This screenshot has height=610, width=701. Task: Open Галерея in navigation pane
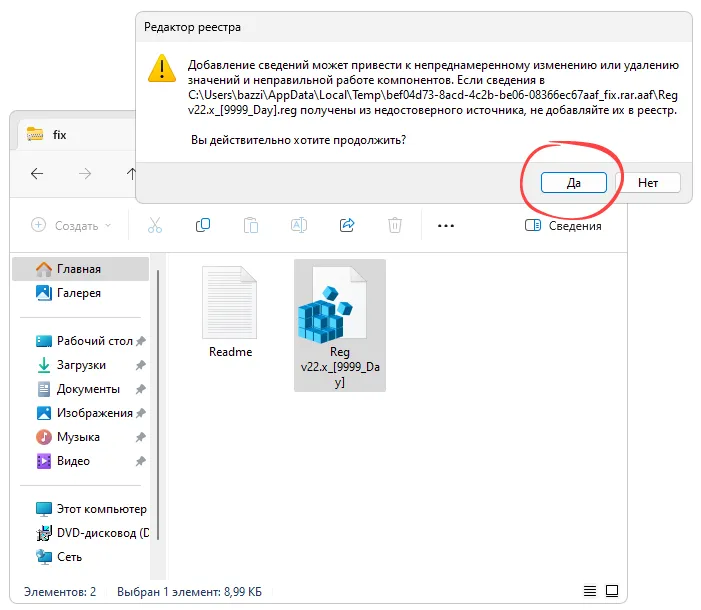tap(80, 293)
